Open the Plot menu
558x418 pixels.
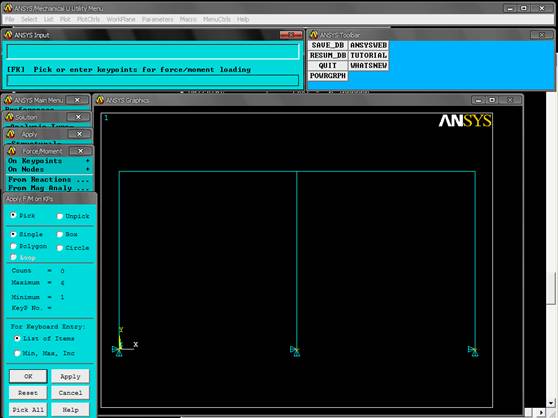65,19
